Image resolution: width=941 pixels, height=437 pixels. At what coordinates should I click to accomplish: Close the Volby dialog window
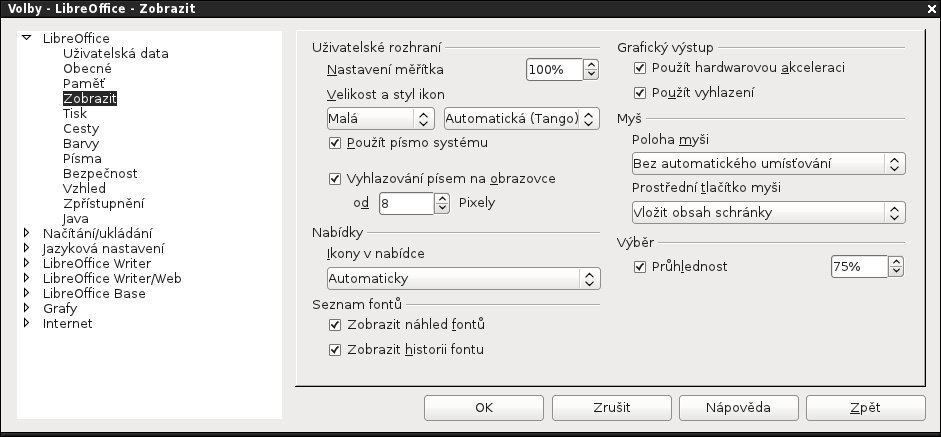932,8
